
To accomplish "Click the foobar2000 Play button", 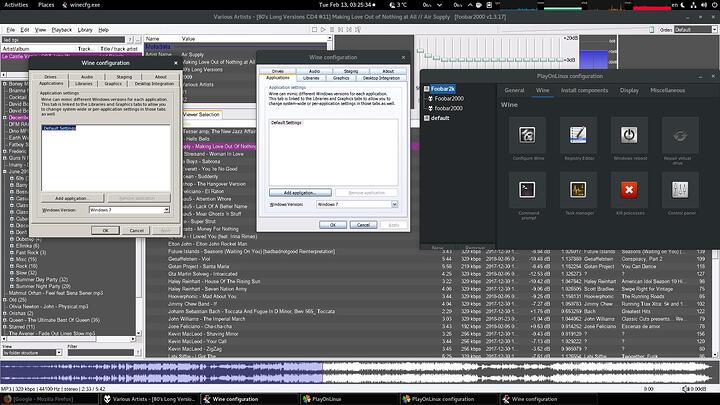I will point(323,29).
